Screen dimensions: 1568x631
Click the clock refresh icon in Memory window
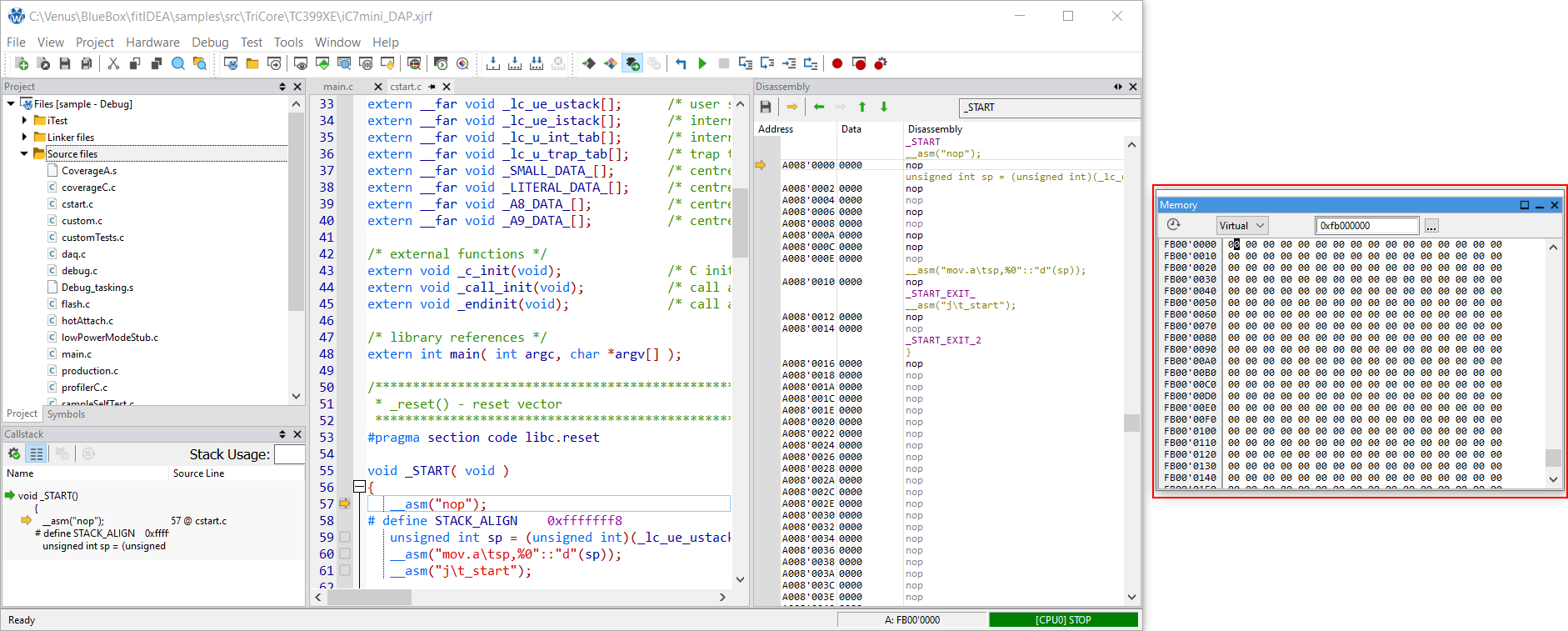point(1173,225)
